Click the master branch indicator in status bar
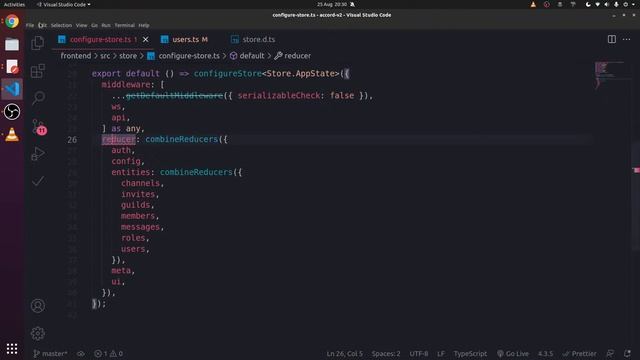Screen dimensions: 640x360 [50, 354]
